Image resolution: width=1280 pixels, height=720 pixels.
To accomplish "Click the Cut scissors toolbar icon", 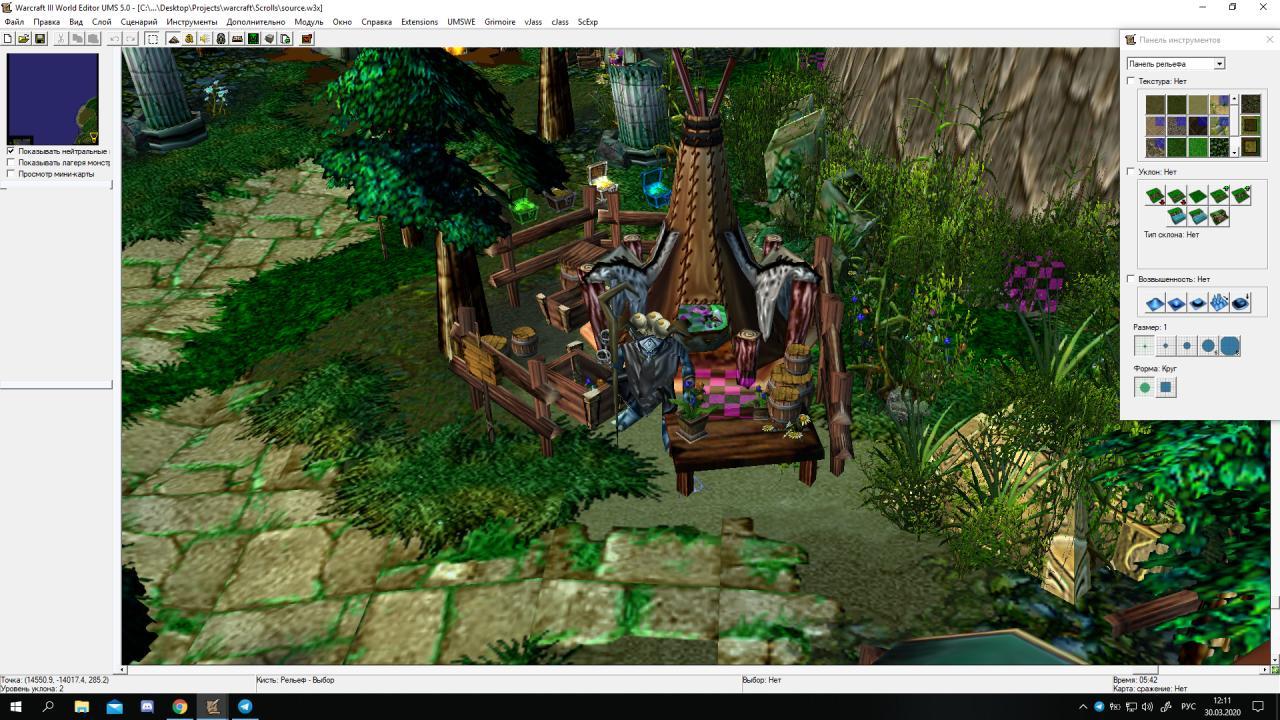I will pyautogui.click(x=60, y=39).
